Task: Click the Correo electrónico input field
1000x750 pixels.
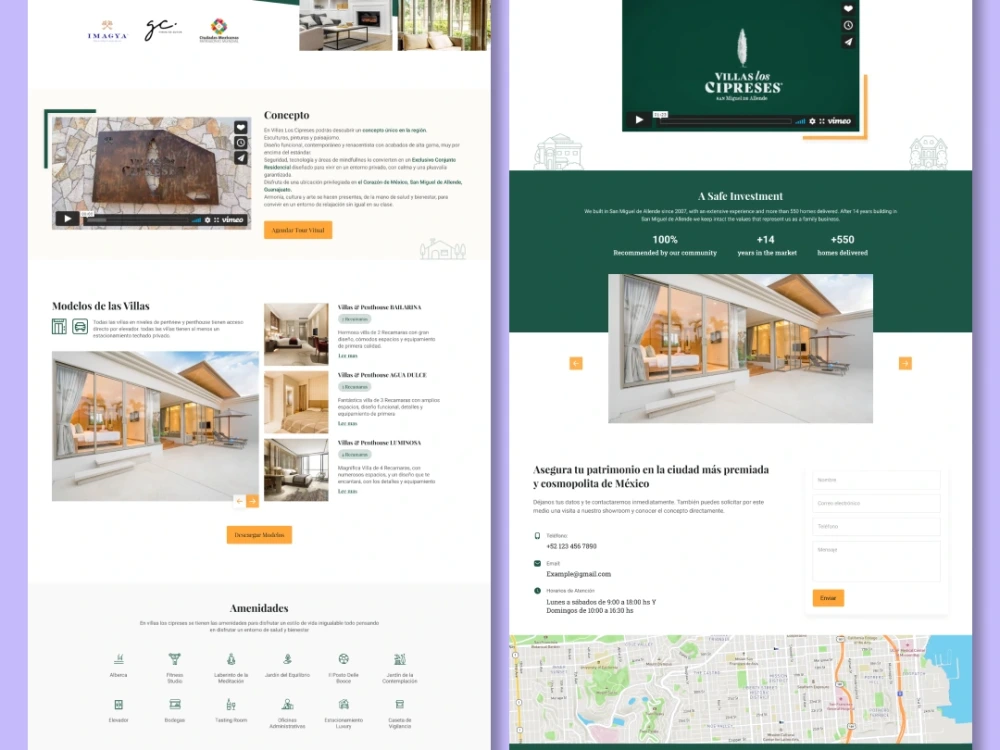Action: pyautogui.click(x=876, y=503)
